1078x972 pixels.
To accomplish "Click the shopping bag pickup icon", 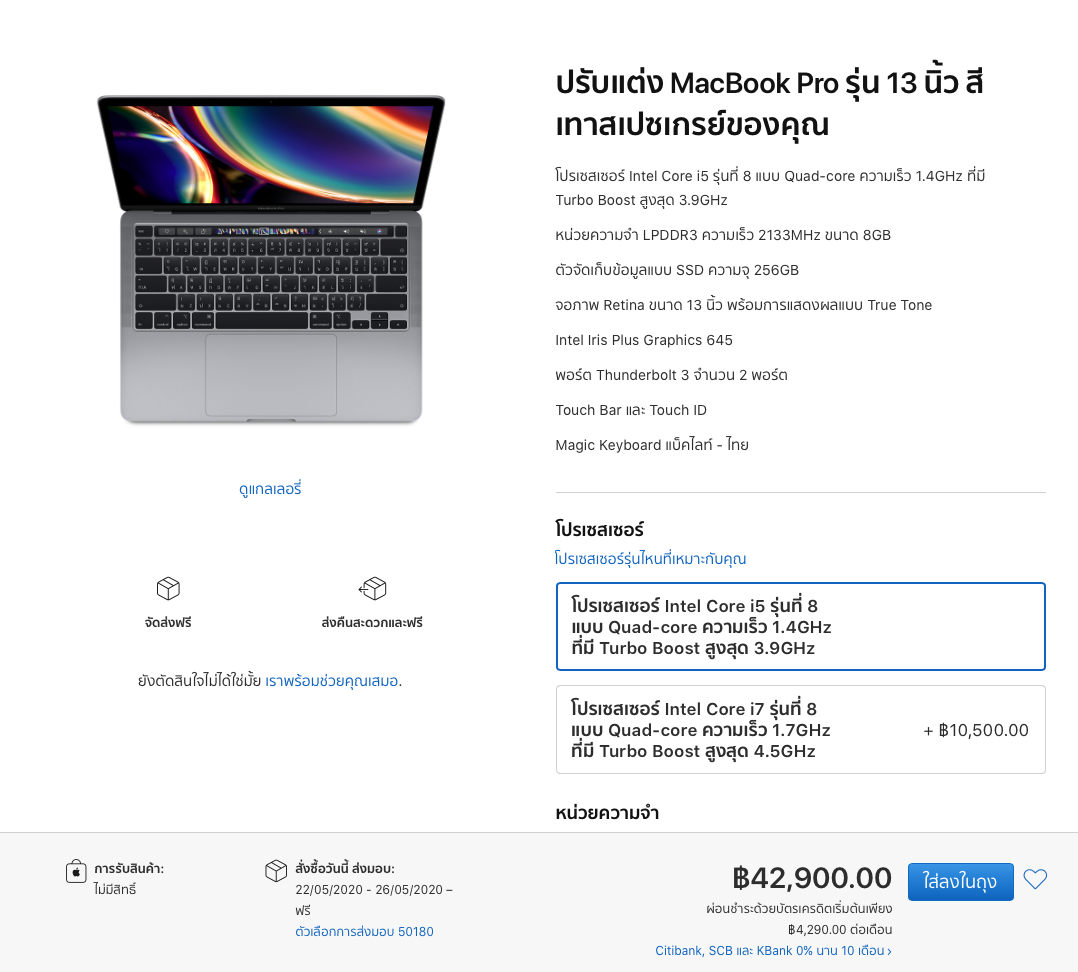I will click(76, 872).
